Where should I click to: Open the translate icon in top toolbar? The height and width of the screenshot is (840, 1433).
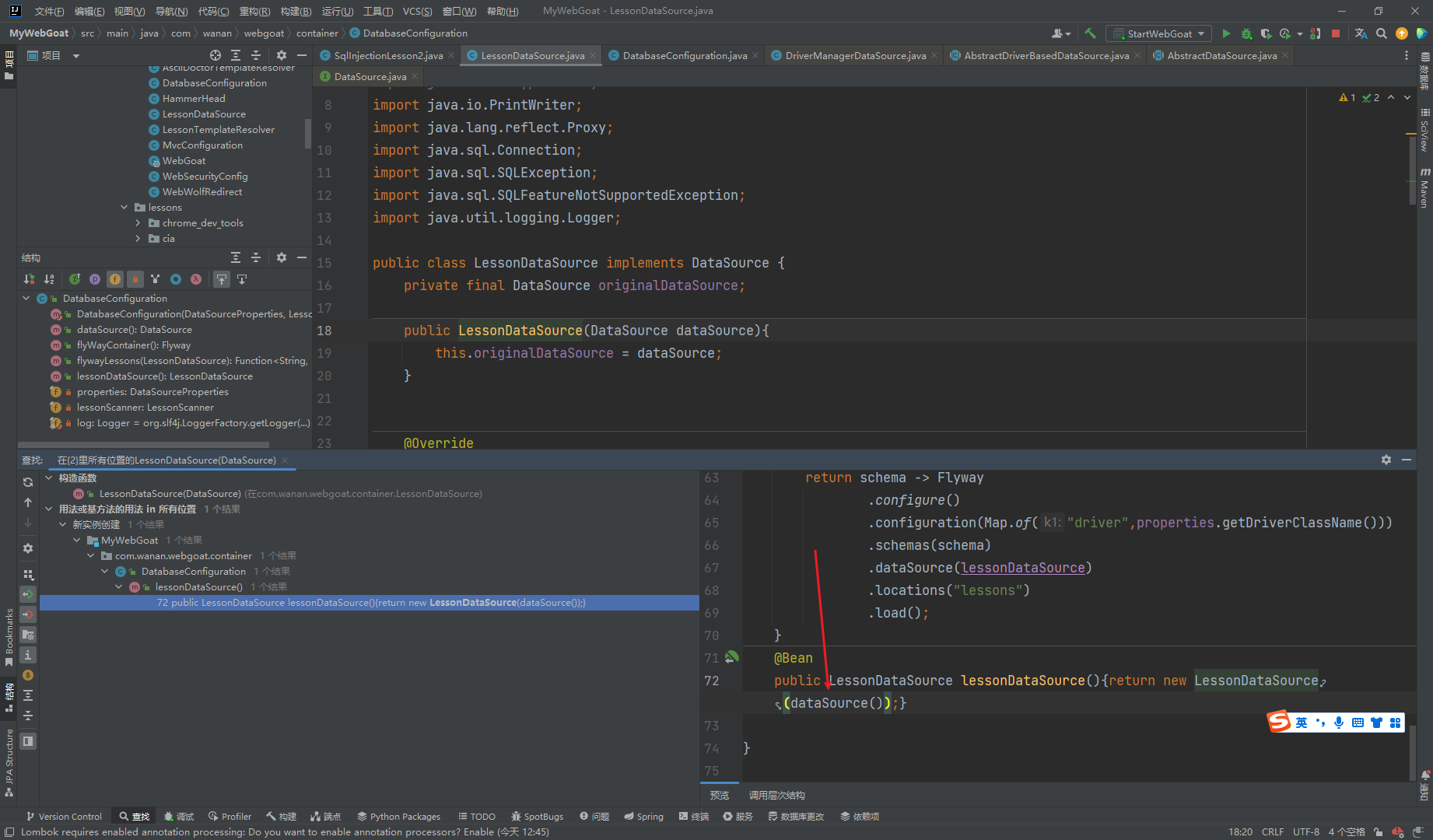pos(1361,33)
